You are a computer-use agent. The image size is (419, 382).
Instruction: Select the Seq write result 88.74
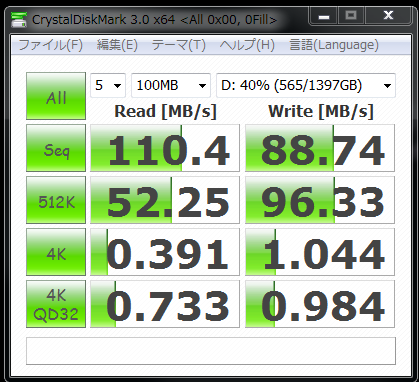(320, 148)
